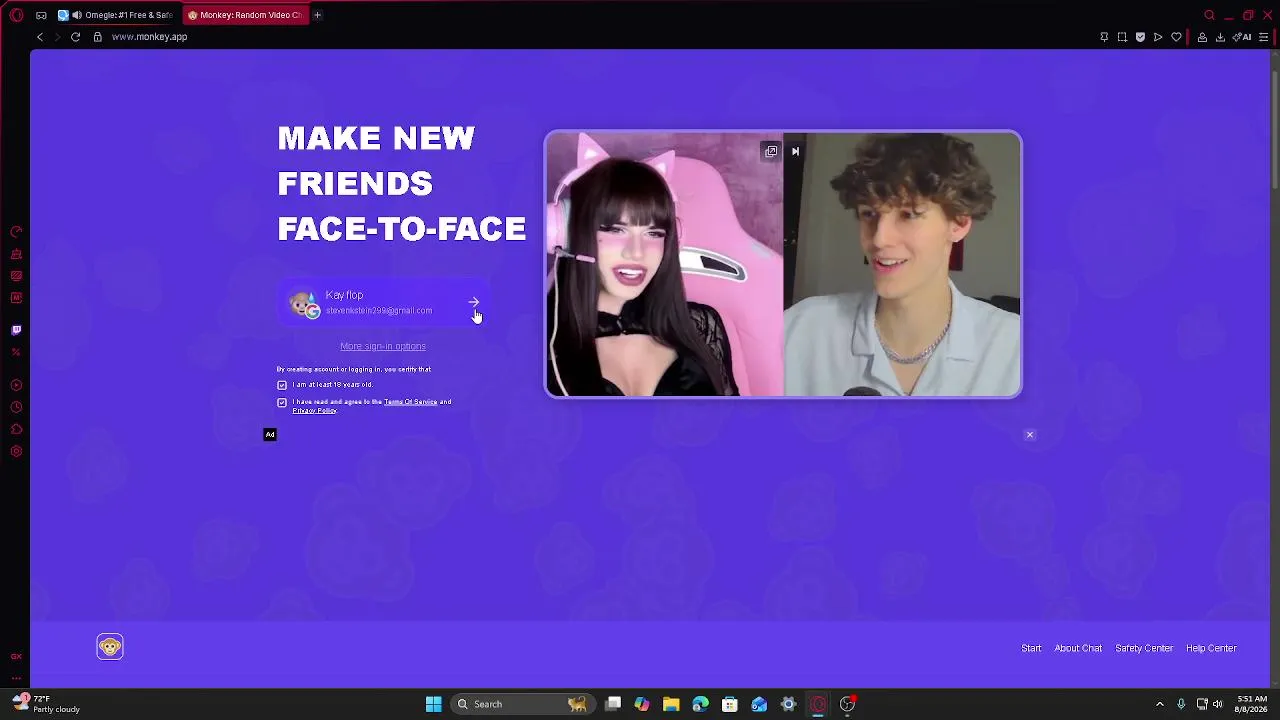Open the weather widget showing 72°F
The height and width of the screenshot is (720, 1280).
pyautogui.click(x=48, y=704)
